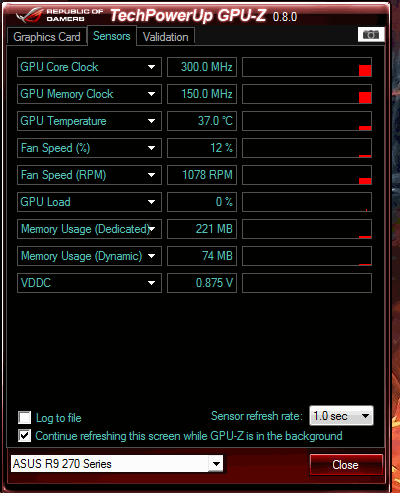Select the Sensors tab
Image resolution: width=400 pixels, height=493 pixels.
pyautogui.click(x=112, y=36)
